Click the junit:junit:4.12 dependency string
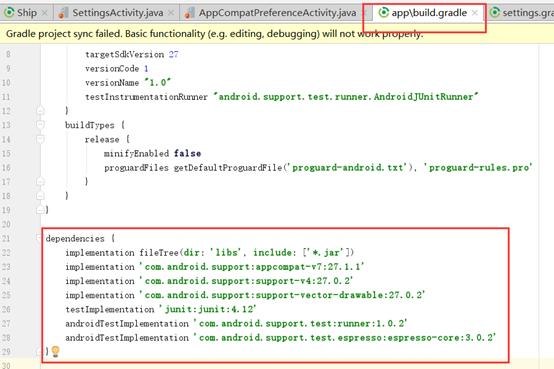This screenshot has height=369, width=554. point(208,309)
